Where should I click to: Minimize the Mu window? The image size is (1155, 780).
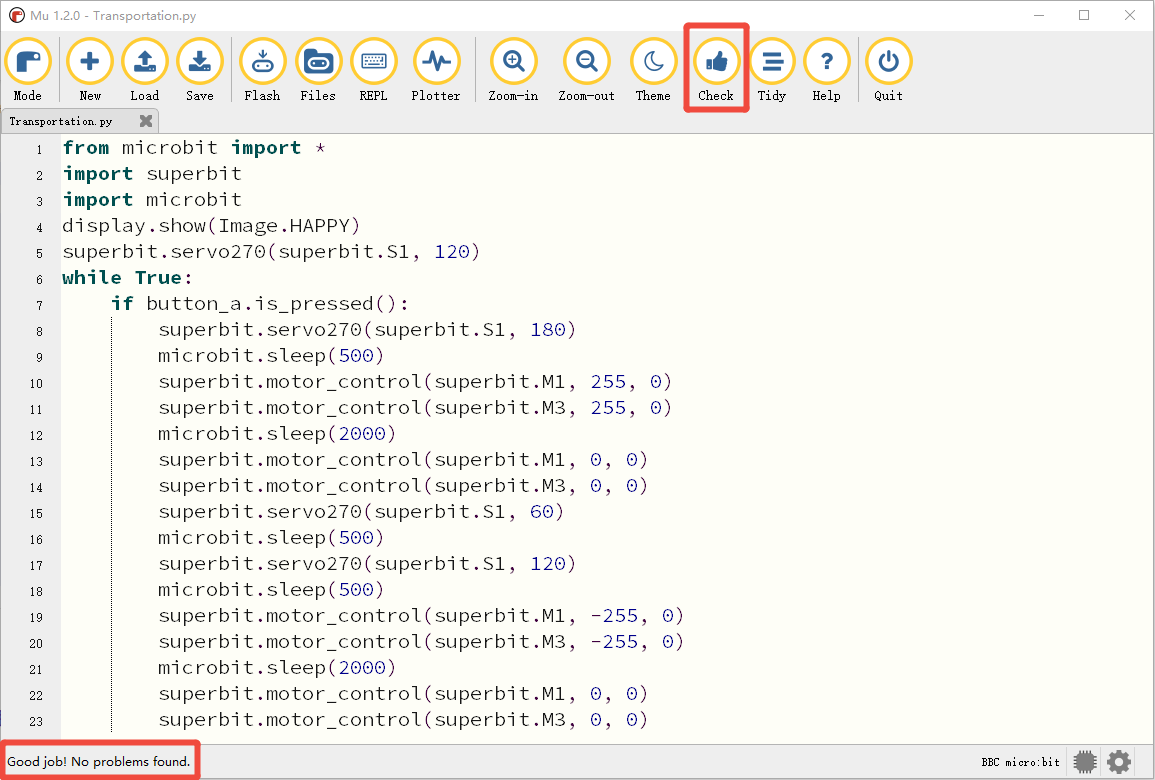[x=1039, y=15]
